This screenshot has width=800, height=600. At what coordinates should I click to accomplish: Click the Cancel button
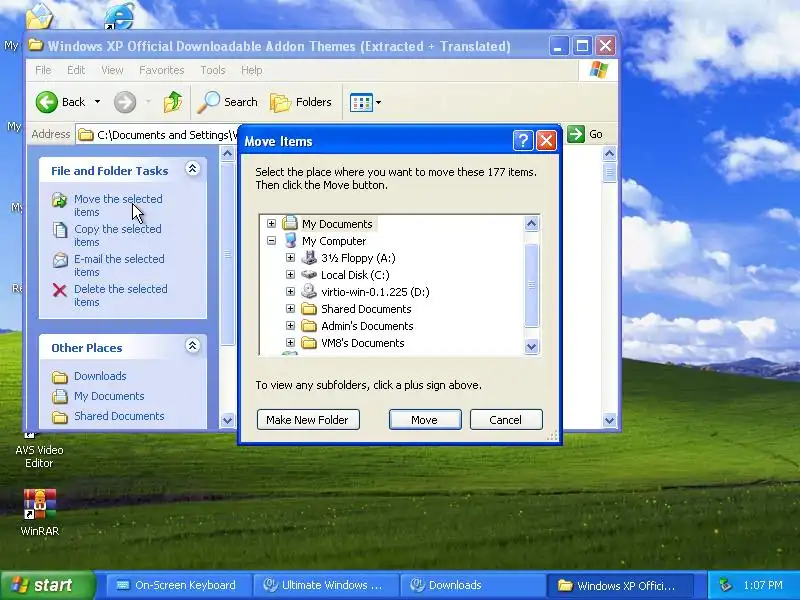pos(506,419)
